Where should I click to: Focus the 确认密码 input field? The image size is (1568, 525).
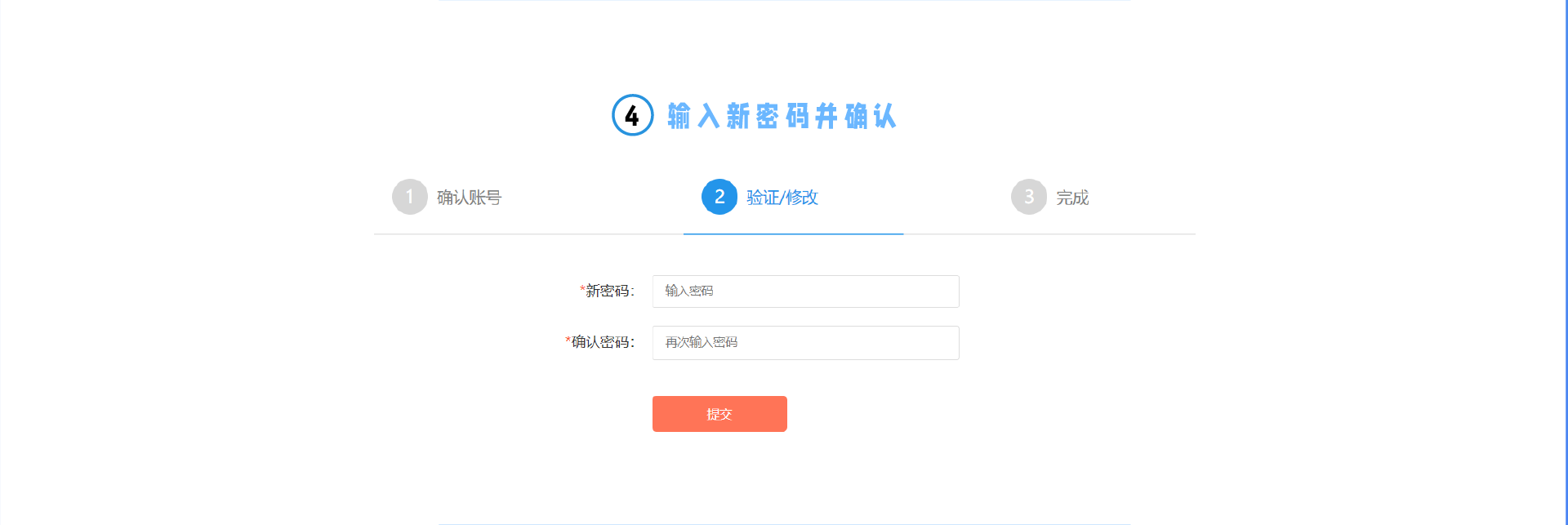click(x=806, y=343)
